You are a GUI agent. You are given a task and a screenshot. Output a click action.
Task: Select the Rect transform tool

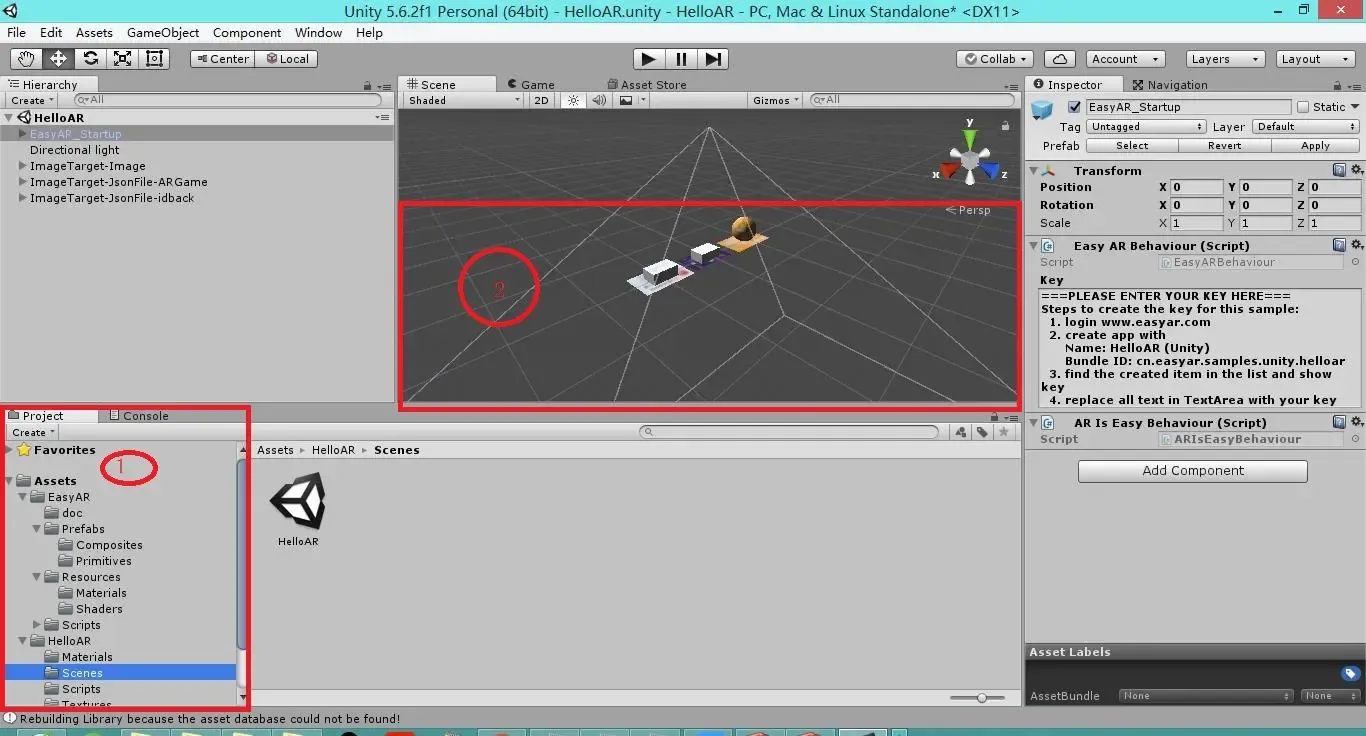pos(154,59)
